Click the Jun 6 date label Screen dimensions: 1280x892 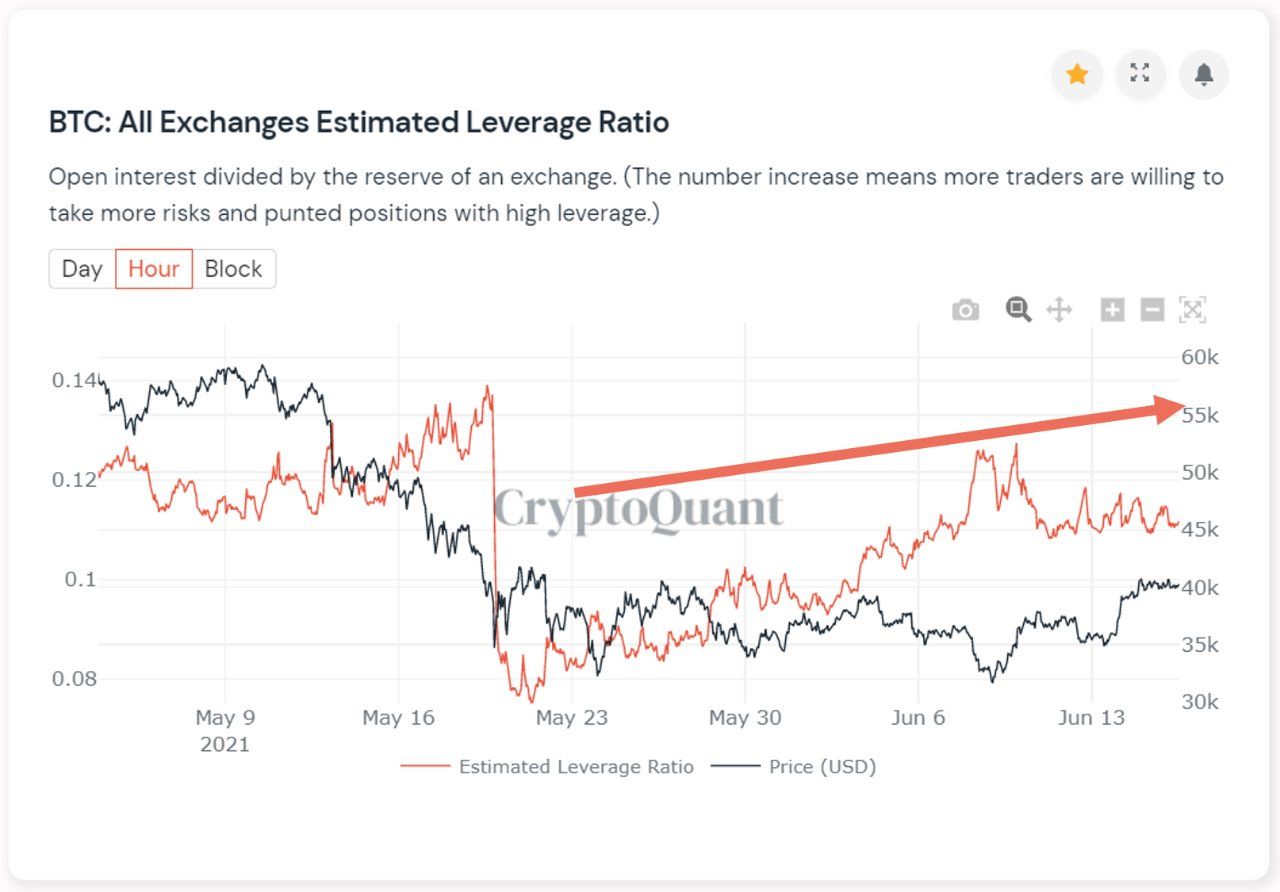click(918, 718)
